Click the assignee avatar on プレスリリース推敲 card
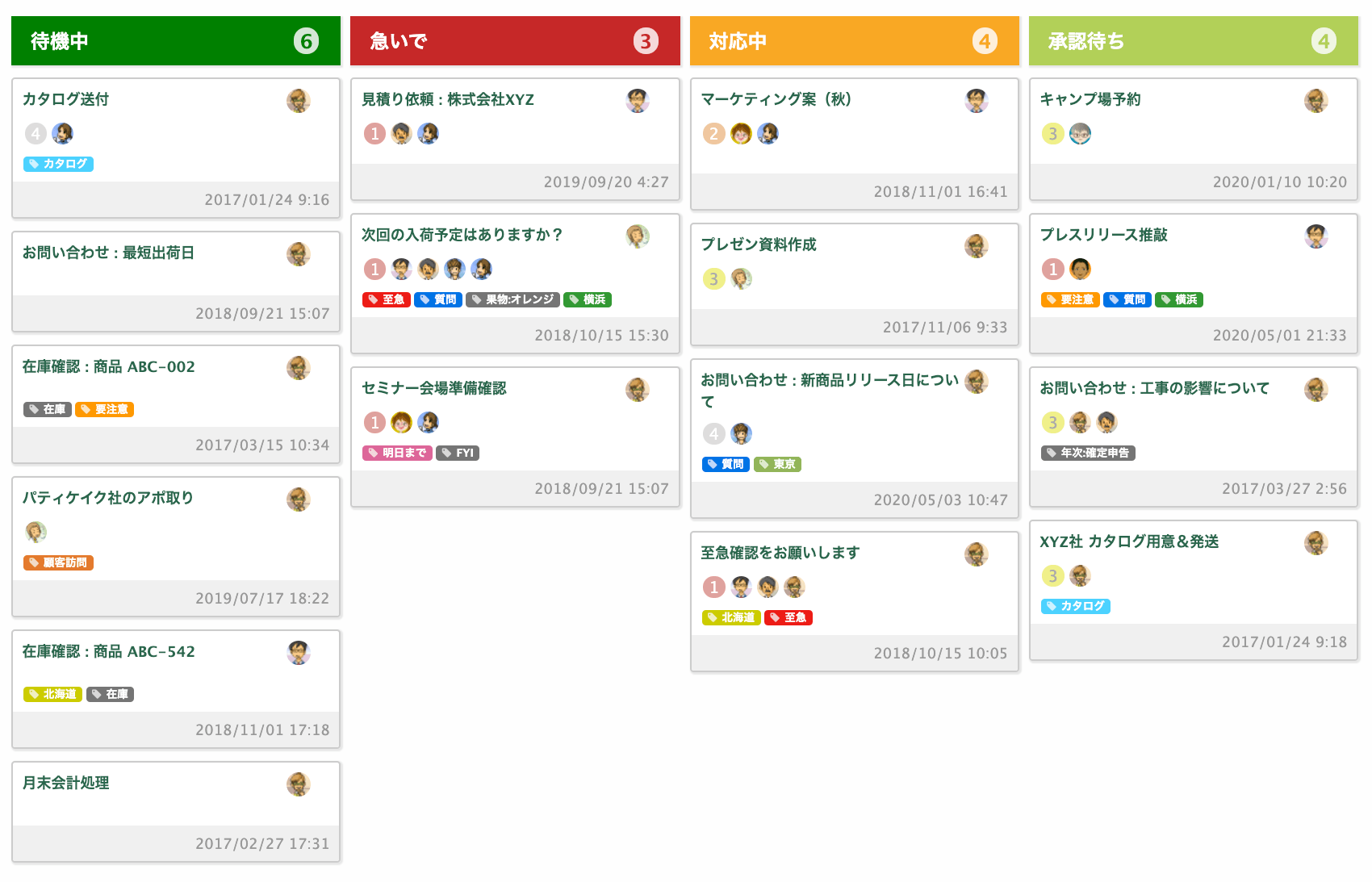The image size is (1372, 882). tap(1080, 269)
